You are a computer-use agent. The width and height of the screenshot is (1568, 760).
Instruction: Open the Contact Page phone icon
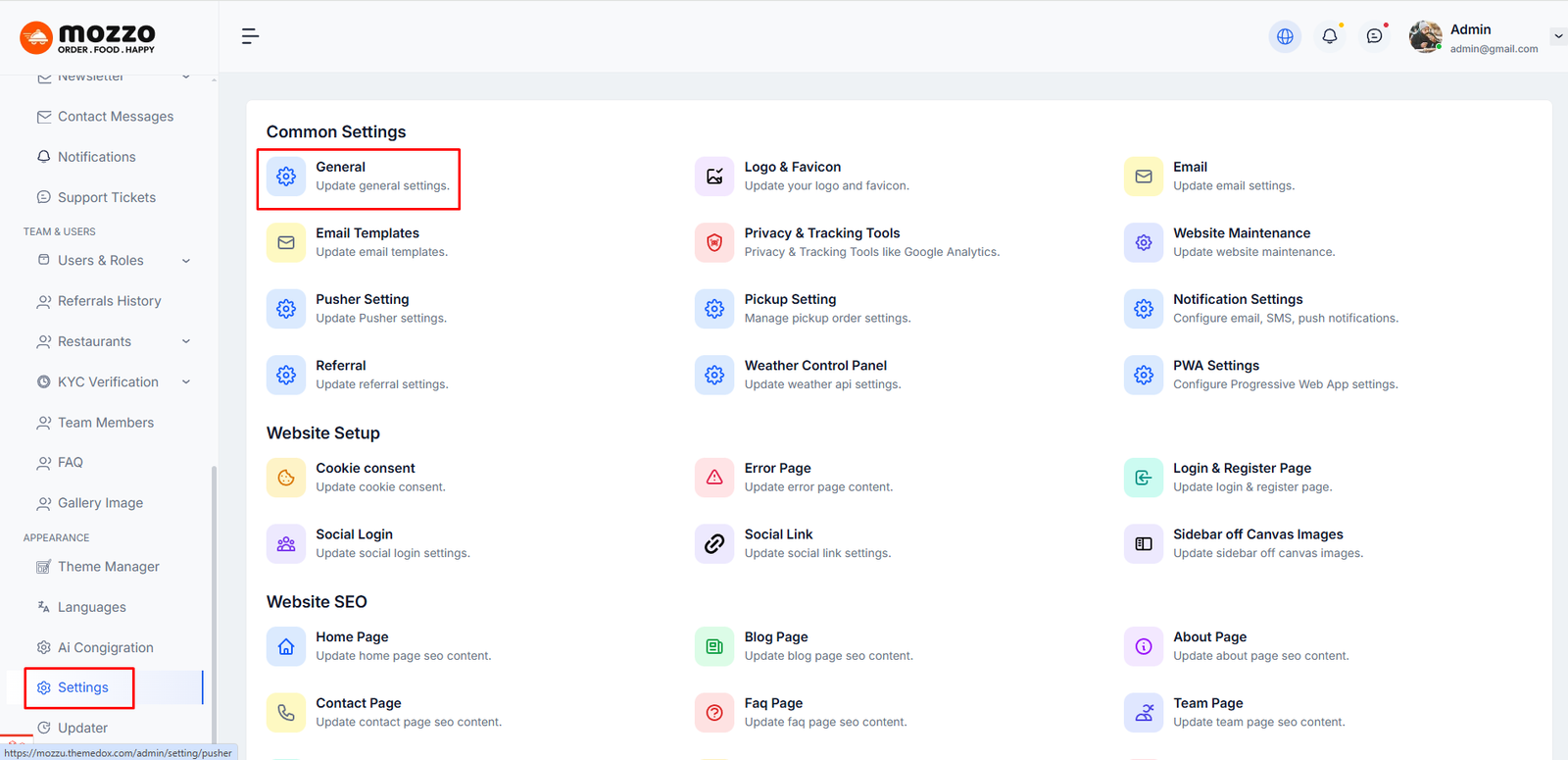tap(286, 713)
